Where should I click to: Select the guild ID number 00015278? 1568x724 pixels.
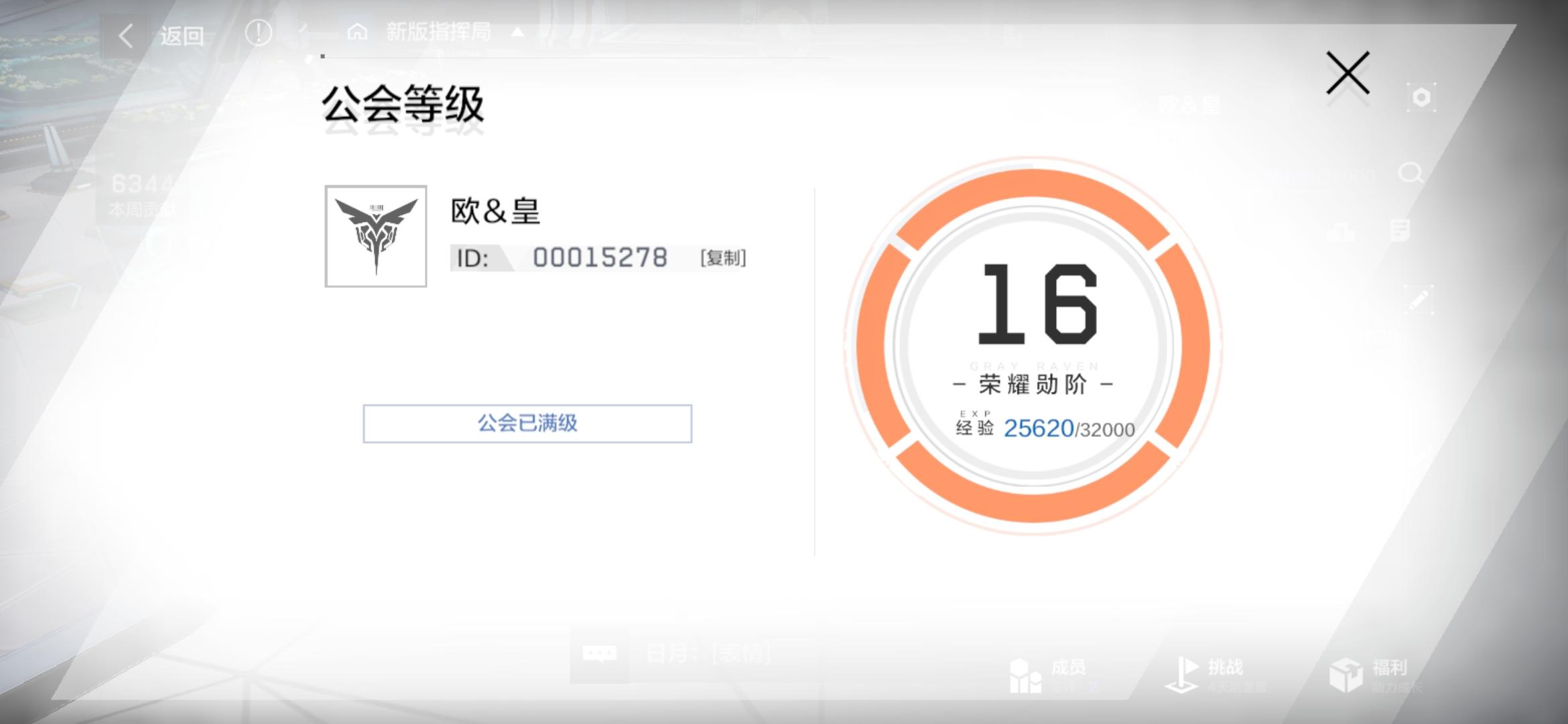pos(600,257)
